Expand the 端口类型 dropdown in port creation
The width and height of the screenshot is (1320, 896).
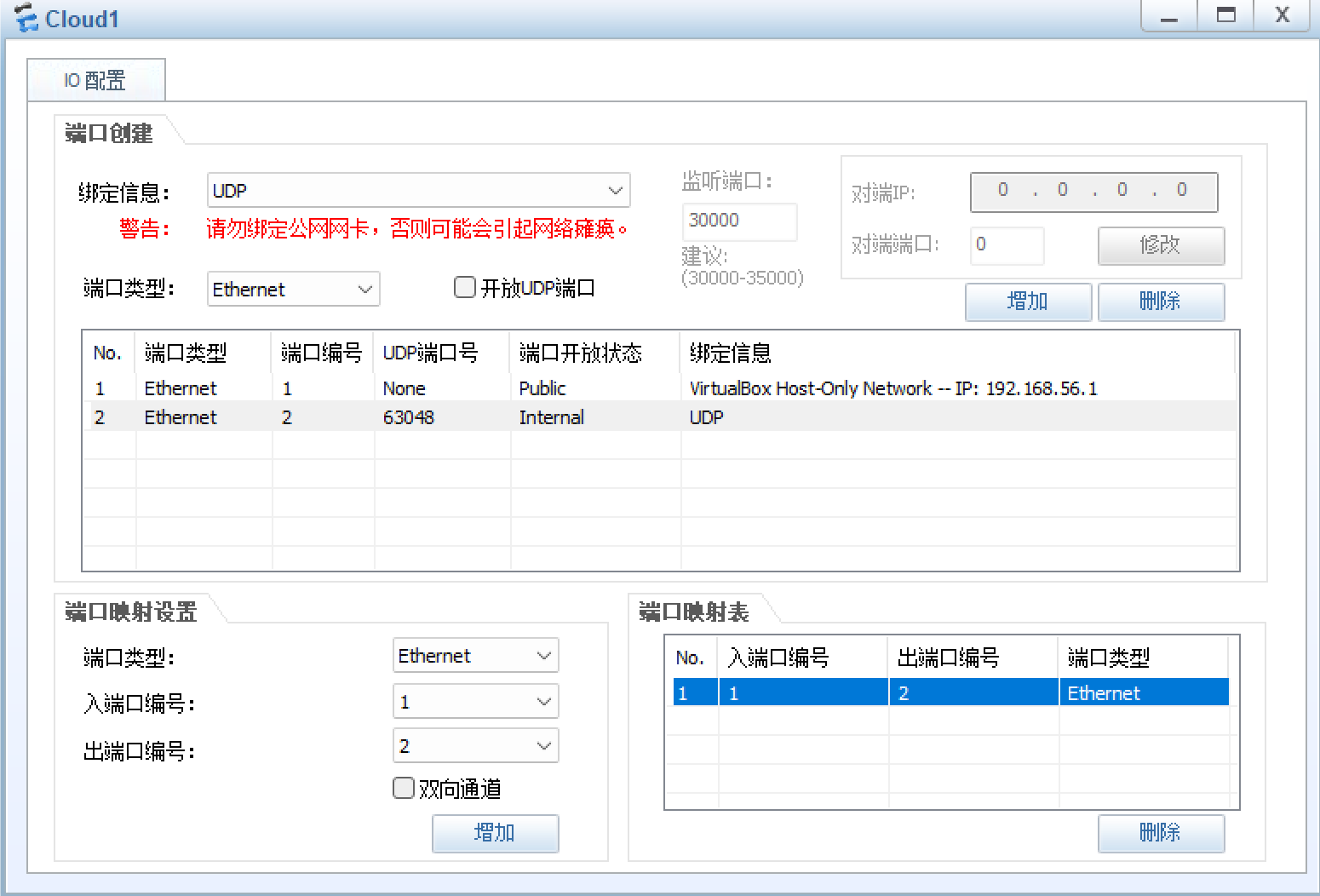click(293, 290)
